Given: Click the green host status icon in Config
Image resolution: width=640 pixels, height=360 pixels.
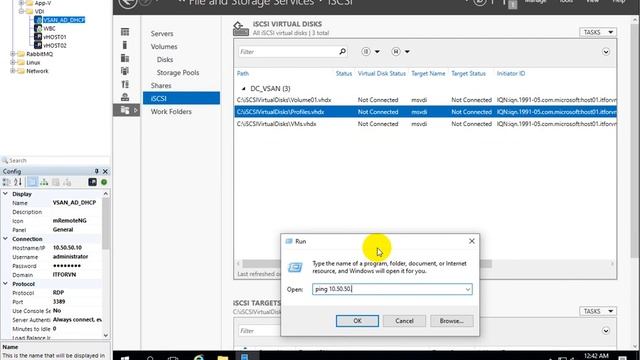Looking at the screenshot, I should click(104, 182).
